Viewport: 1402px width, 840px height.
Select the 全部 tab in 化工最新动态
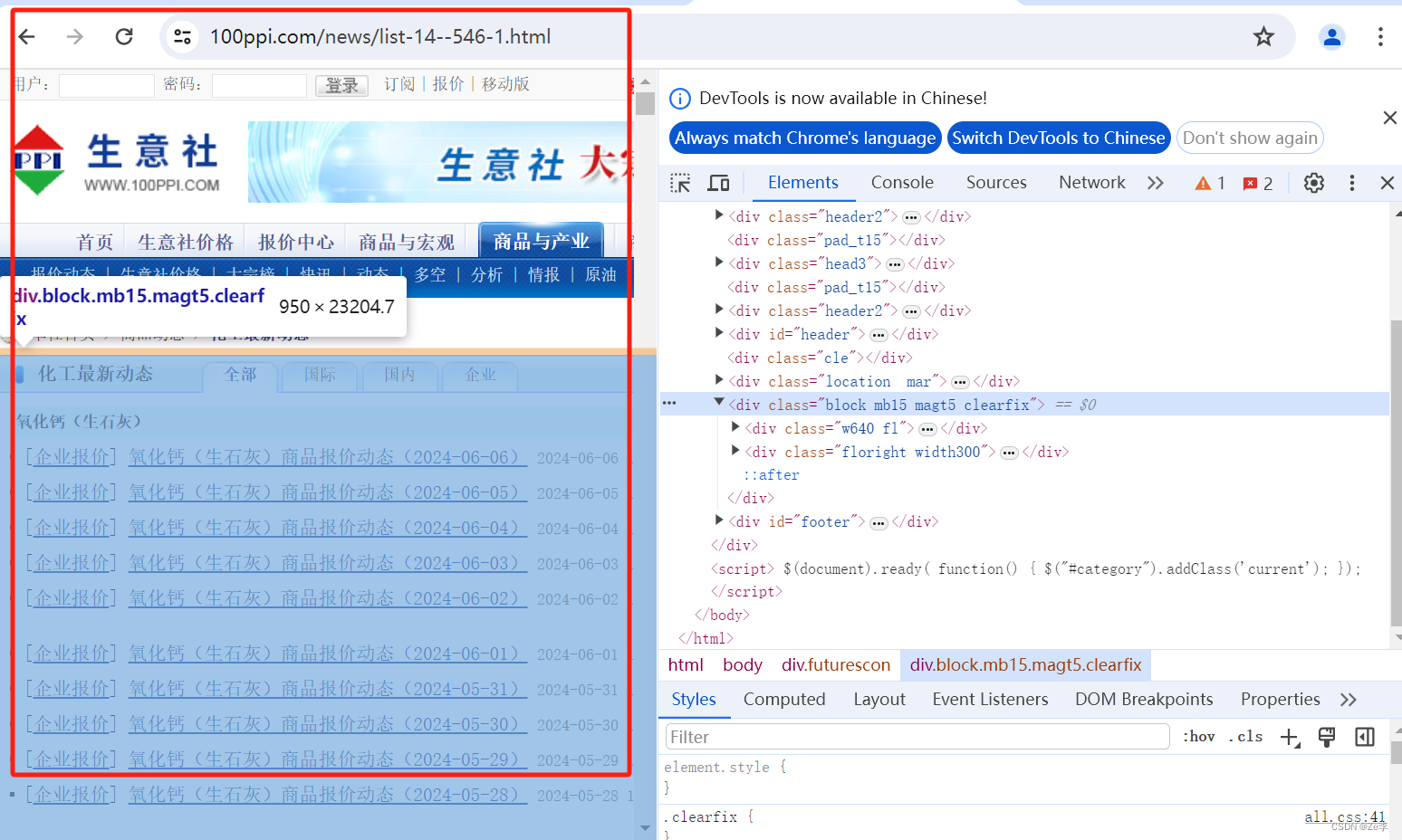[x=240, y=375]
